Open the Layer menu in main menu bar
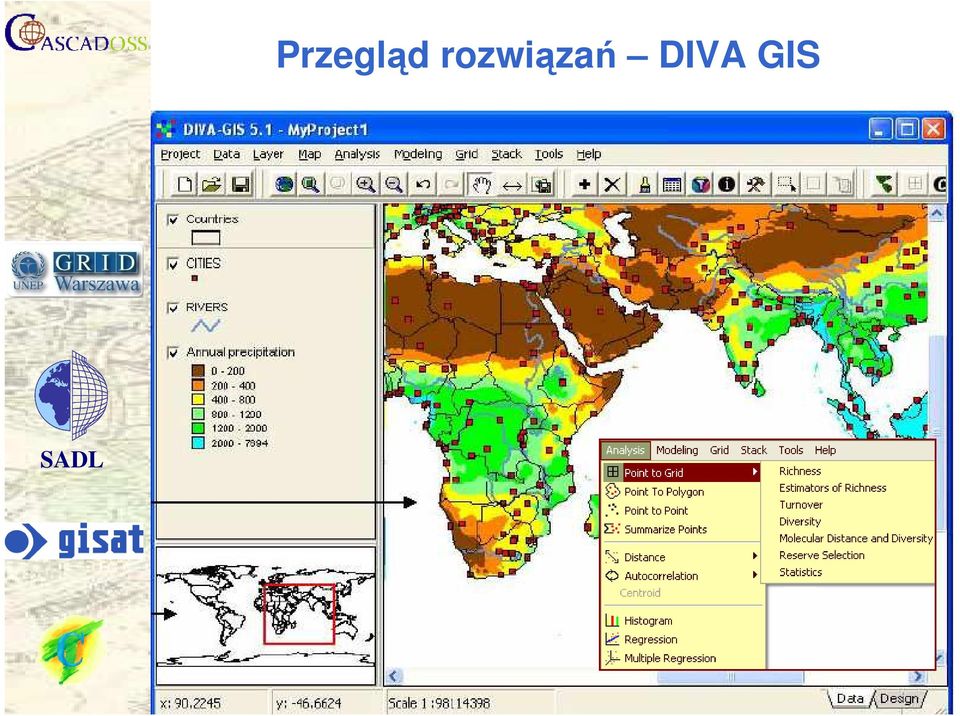This screenshot has height=716, width=960. [x=268, y=154]
